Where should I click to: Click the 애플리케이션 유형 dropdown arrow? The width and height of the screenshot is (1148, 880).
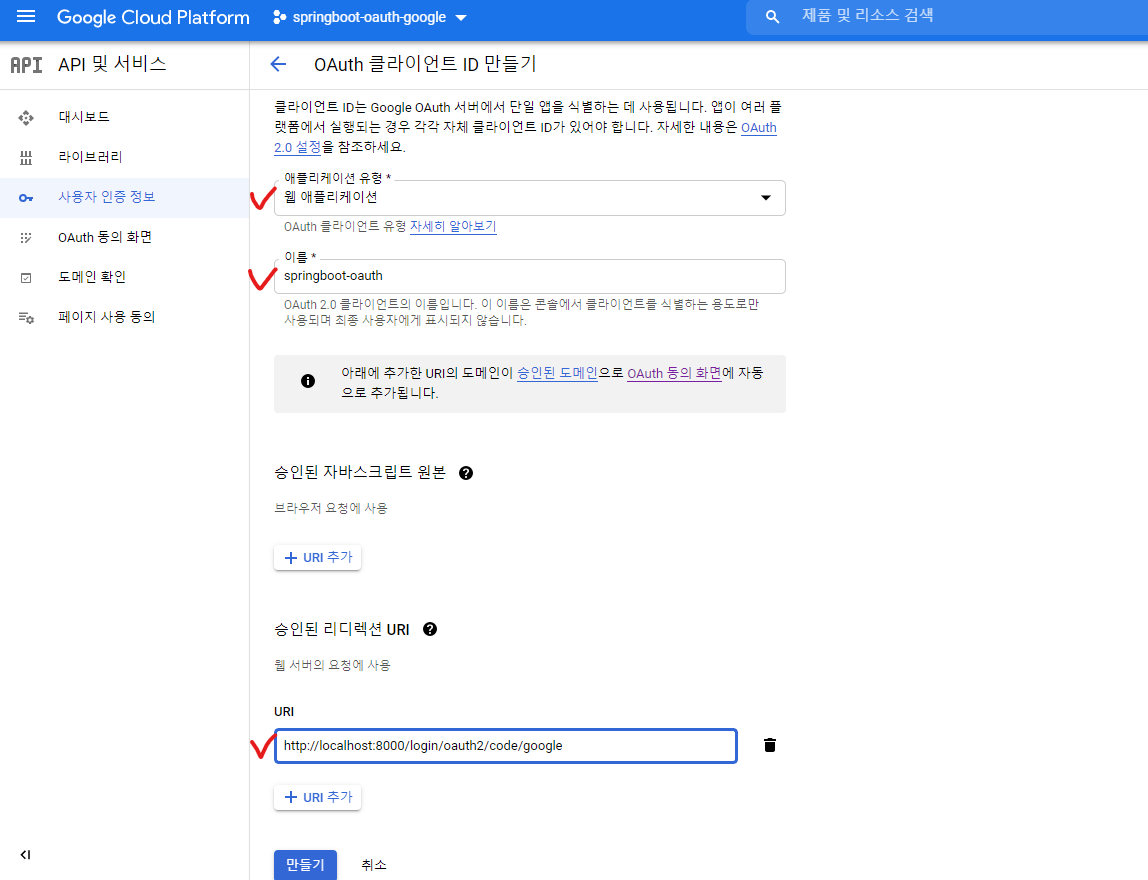tap(766, 198)
